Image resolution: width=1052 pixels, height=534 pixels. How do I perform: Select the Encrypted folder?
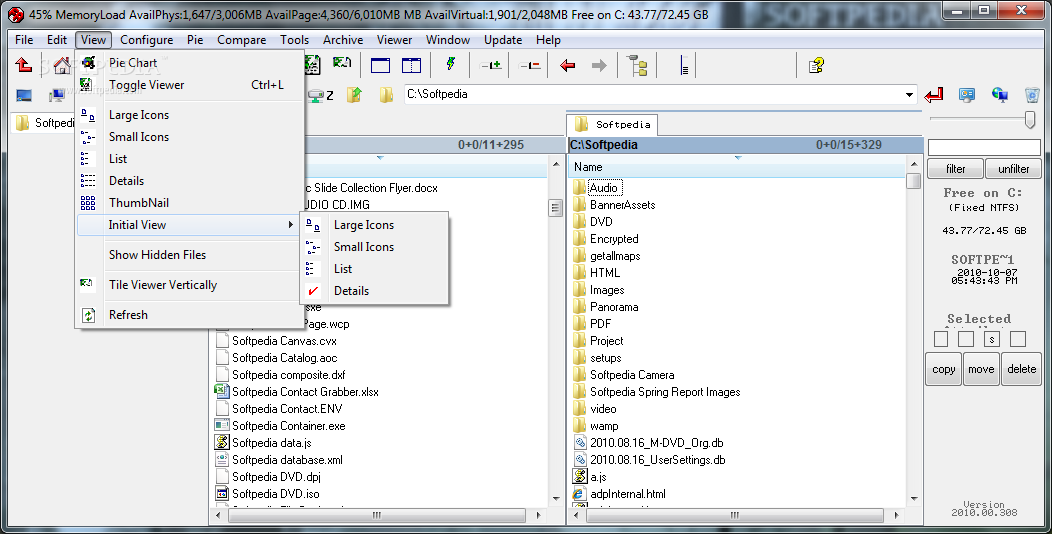pos(614,239)
